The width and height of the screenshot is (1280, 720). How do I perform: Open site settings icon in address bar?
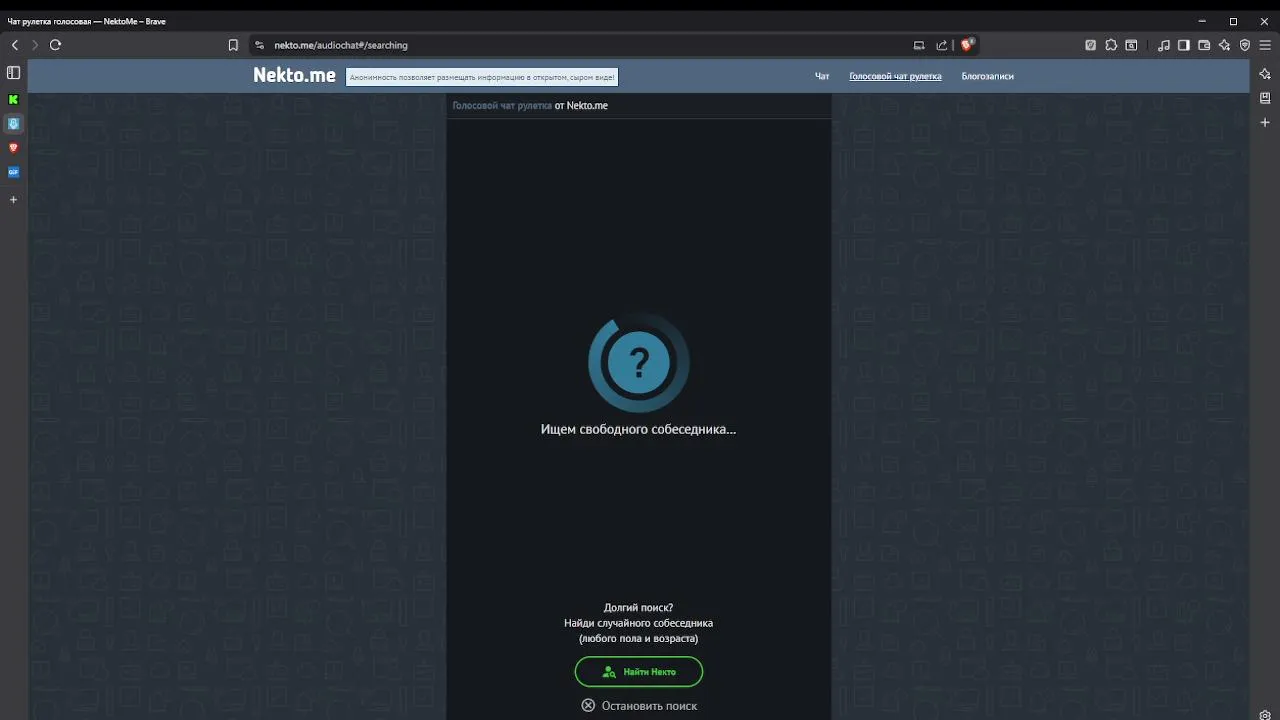pos(260,45)
